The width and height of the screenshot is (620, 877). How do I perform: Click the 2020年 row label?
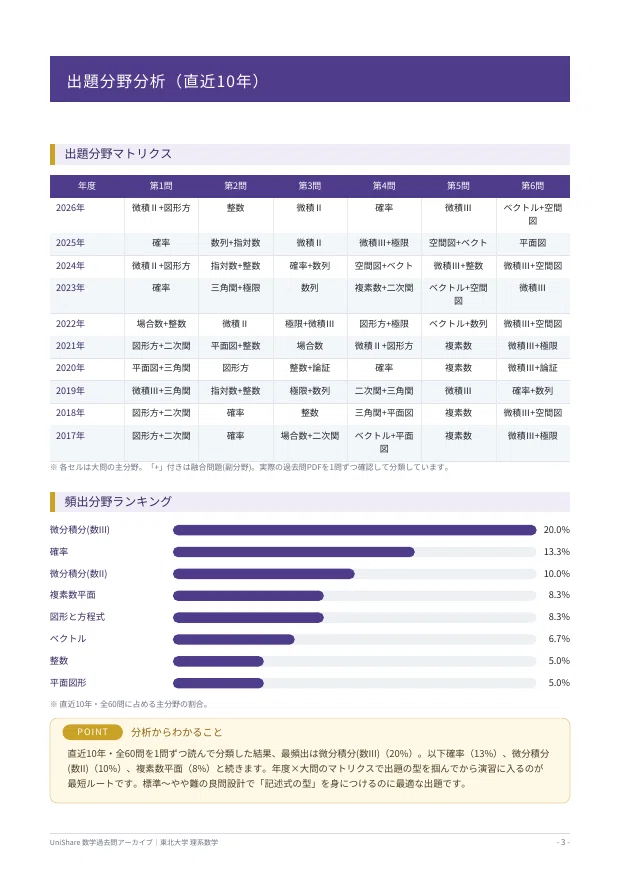click(70, 367)
